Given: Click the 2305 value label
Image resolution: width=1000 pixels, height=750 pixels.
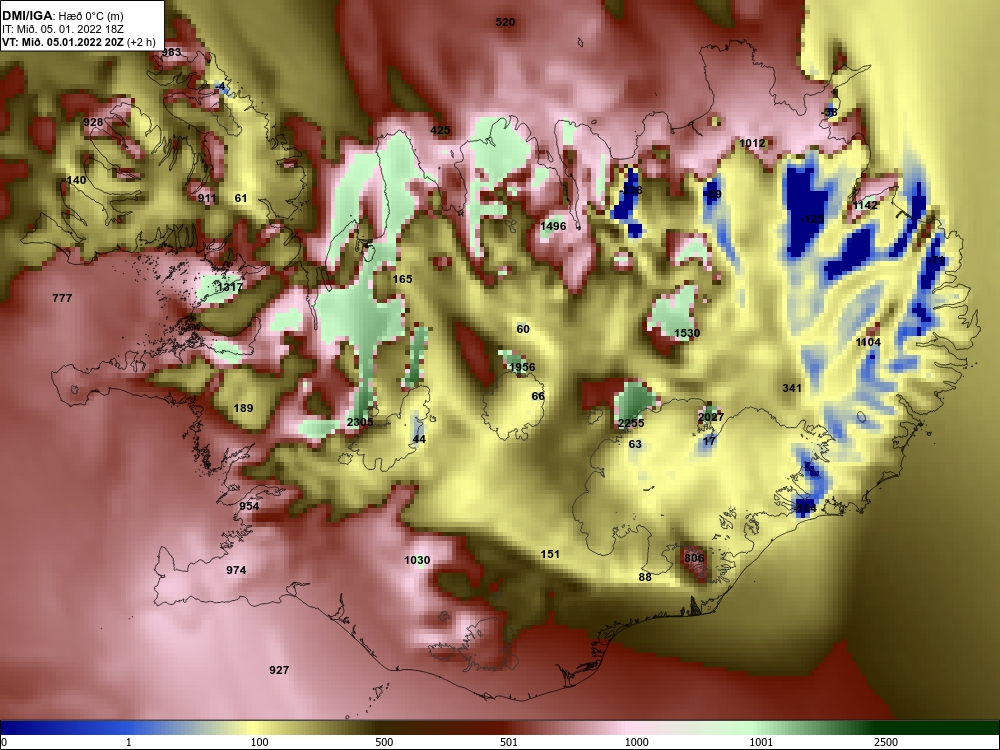Looking at the screenshot, I should [360, 422].
